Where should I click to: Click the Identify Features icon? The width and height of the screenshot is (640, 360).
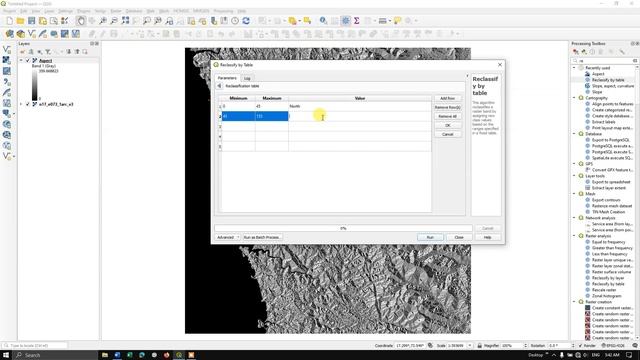(x=323, y=21)
